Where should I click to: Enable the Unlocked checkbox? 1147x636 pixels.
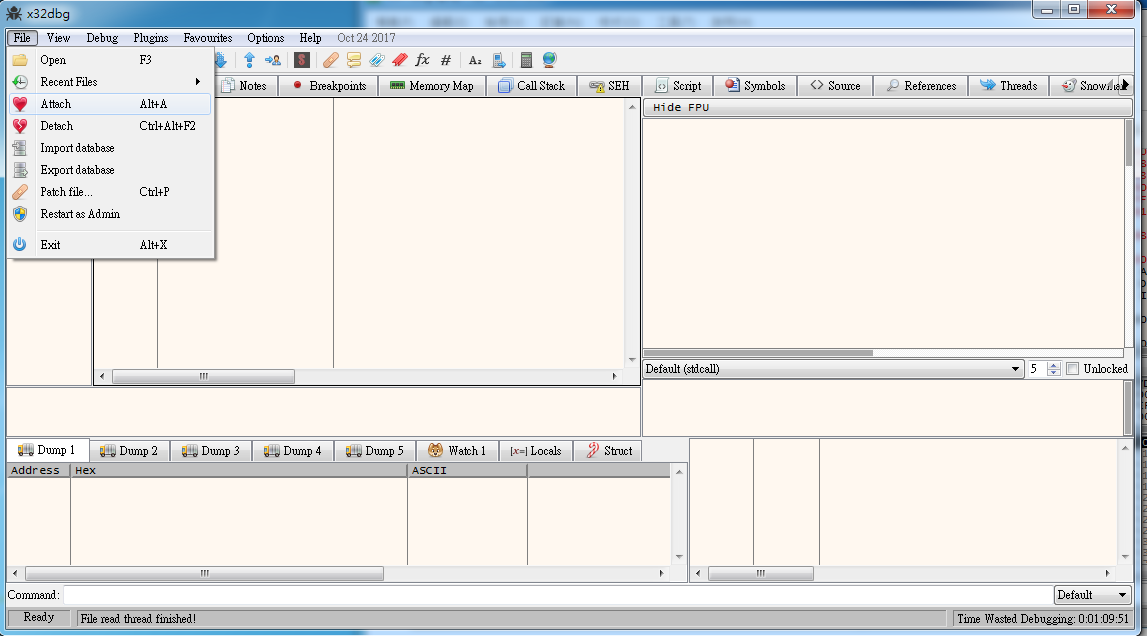click(1072, 369)
